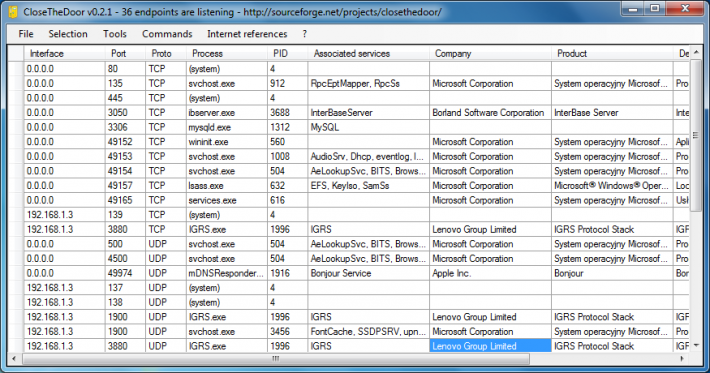This screenshot has width=710, height=373.
Task: Sort by the Port column header
Action: [x=125, y=53]
